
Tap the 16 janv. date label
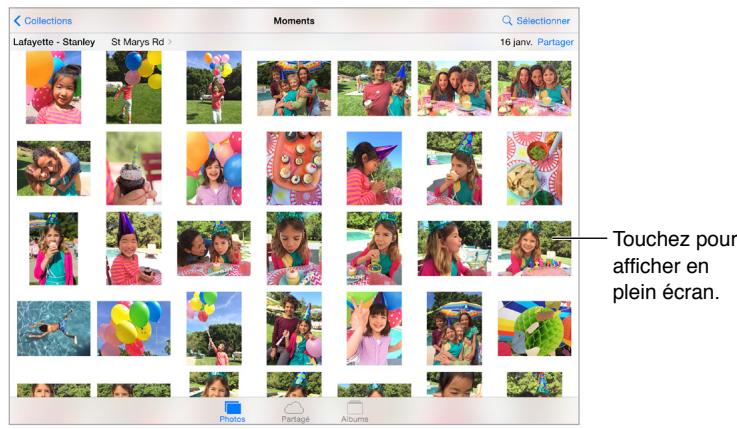tap(516, 42)
